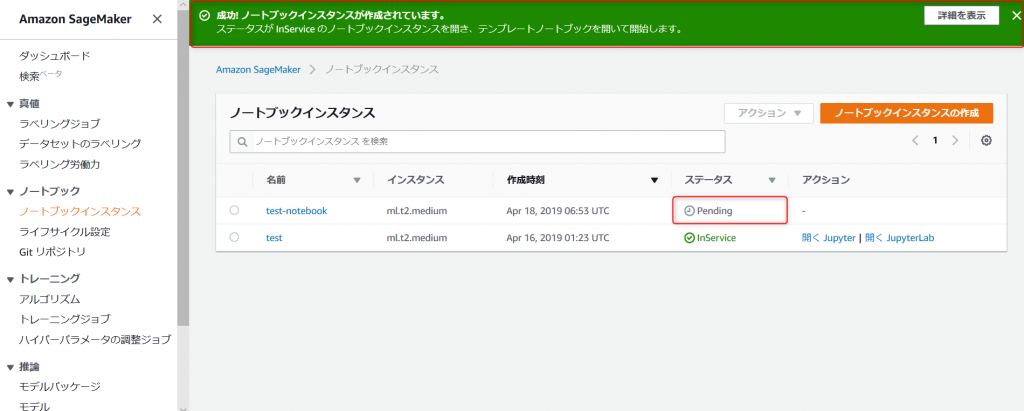
Task: Collapse the 真値 section
Action: pos(10,103)
